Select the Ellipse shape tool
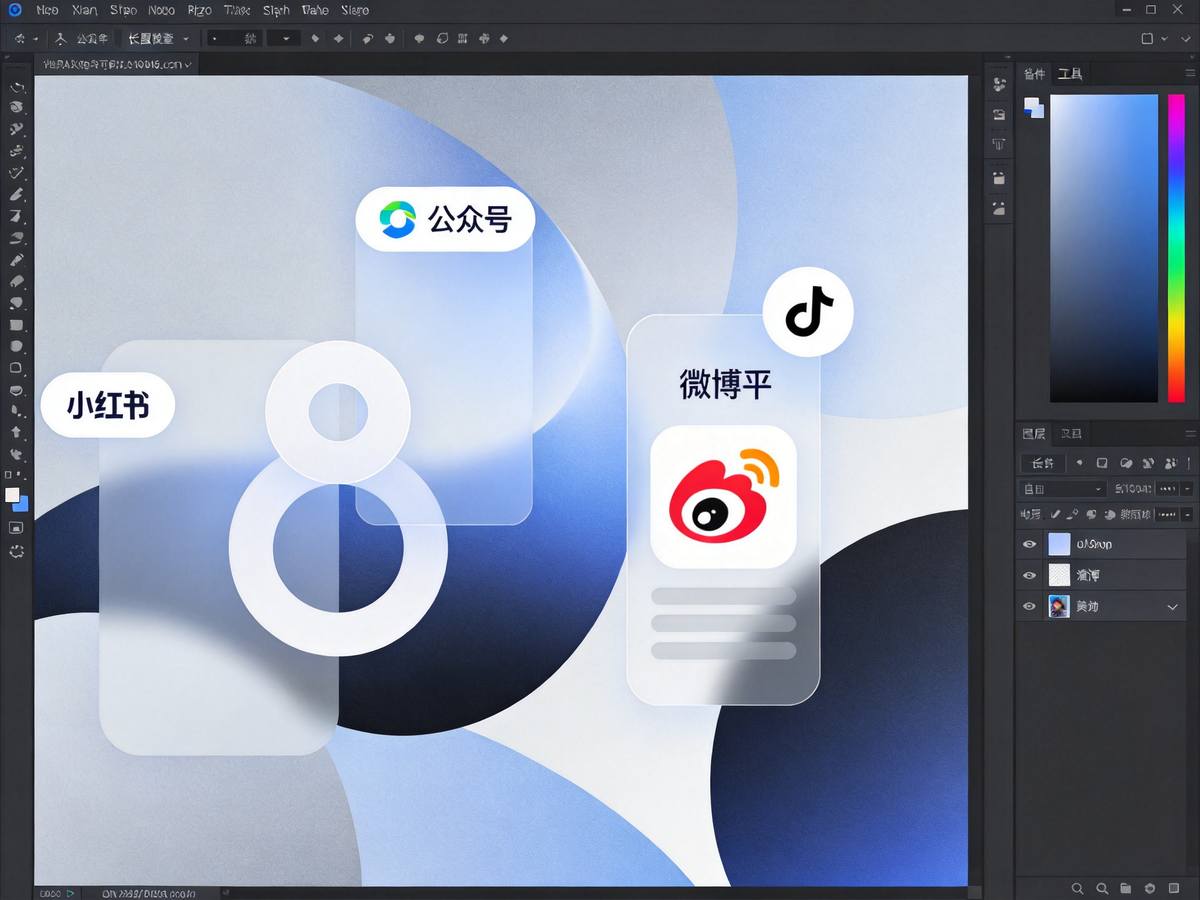The height and width of the screenshot is (900, 1200). point(17,346)
